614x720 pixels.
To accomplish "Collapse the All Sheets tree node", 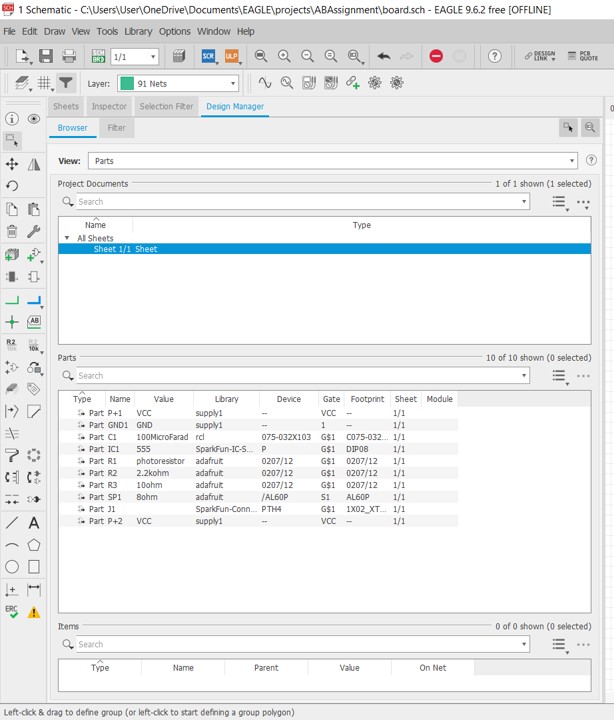I will point(67,238).
